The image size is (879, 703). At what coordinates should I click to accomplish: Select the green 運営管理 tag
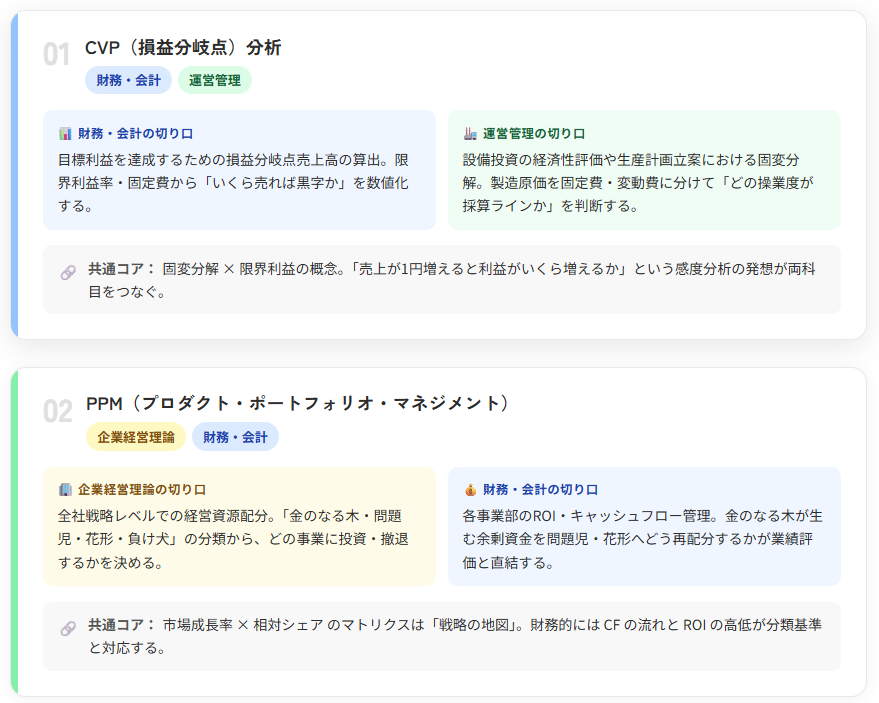tap(214, 80)
